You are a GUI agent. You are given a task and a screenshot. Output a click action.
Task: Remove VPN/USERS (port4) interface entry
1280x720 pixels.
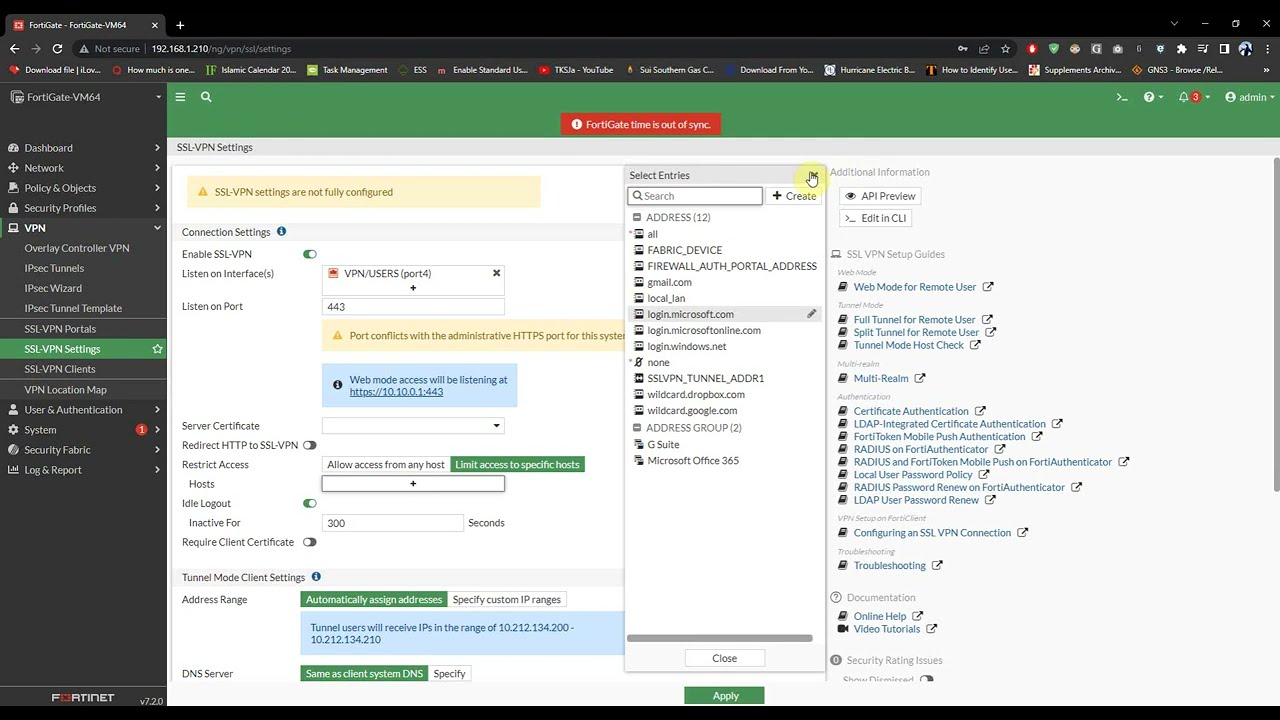pos(496,273)
